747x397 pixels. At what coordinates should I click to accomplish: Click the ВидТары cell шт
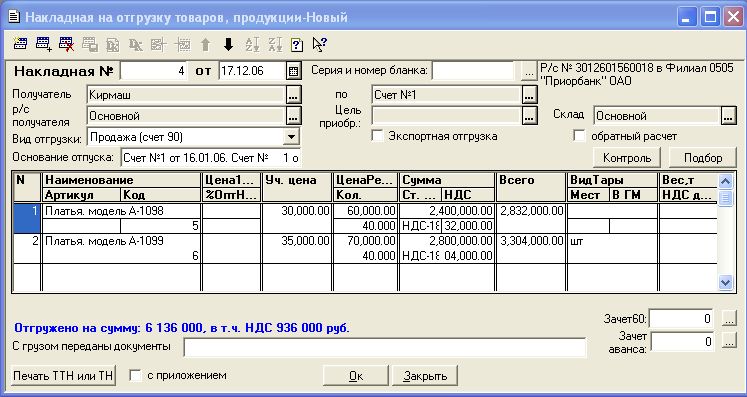613,241
